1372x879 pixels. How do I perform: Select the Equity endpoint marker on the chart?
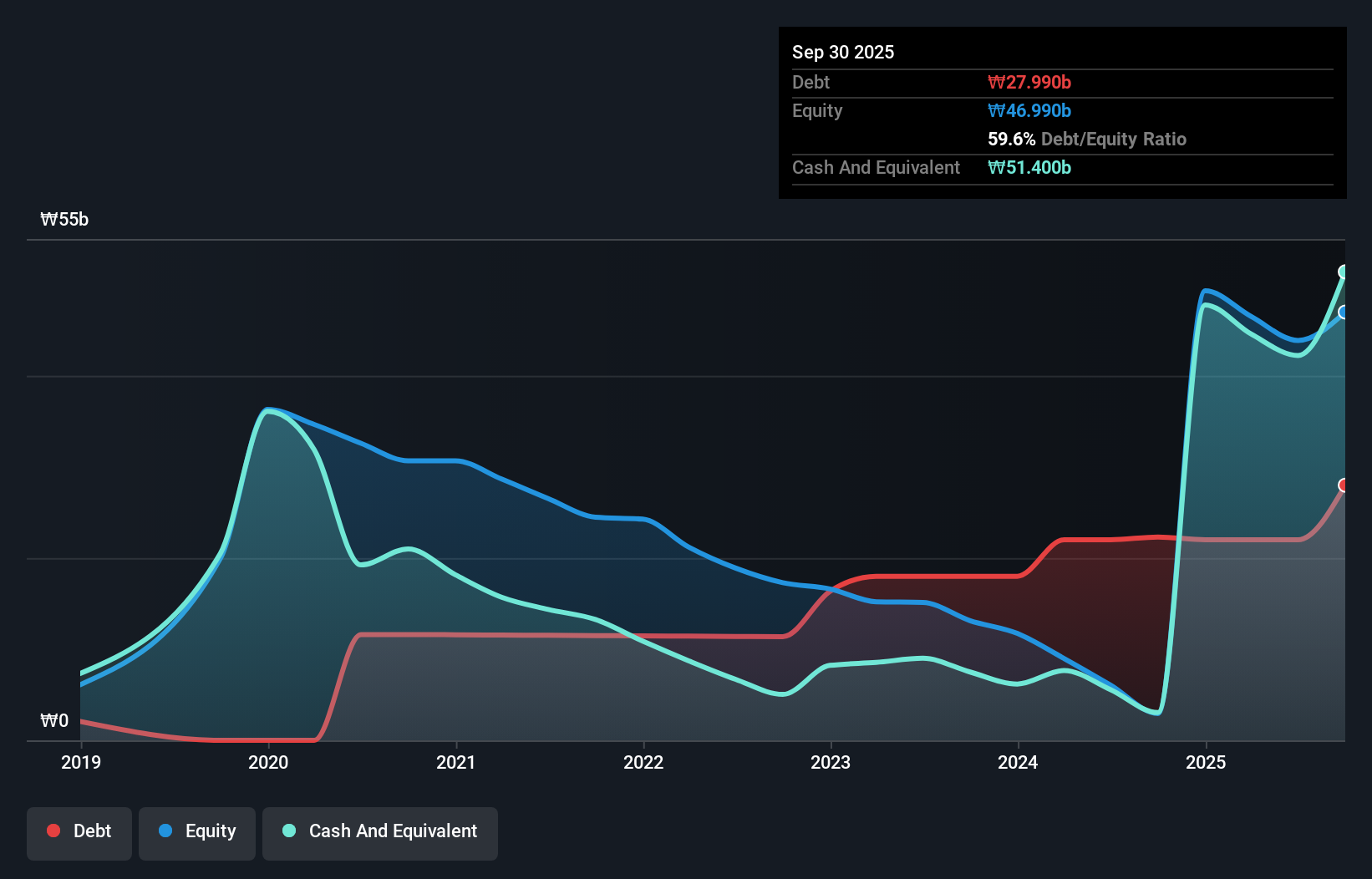(1344, 313)
